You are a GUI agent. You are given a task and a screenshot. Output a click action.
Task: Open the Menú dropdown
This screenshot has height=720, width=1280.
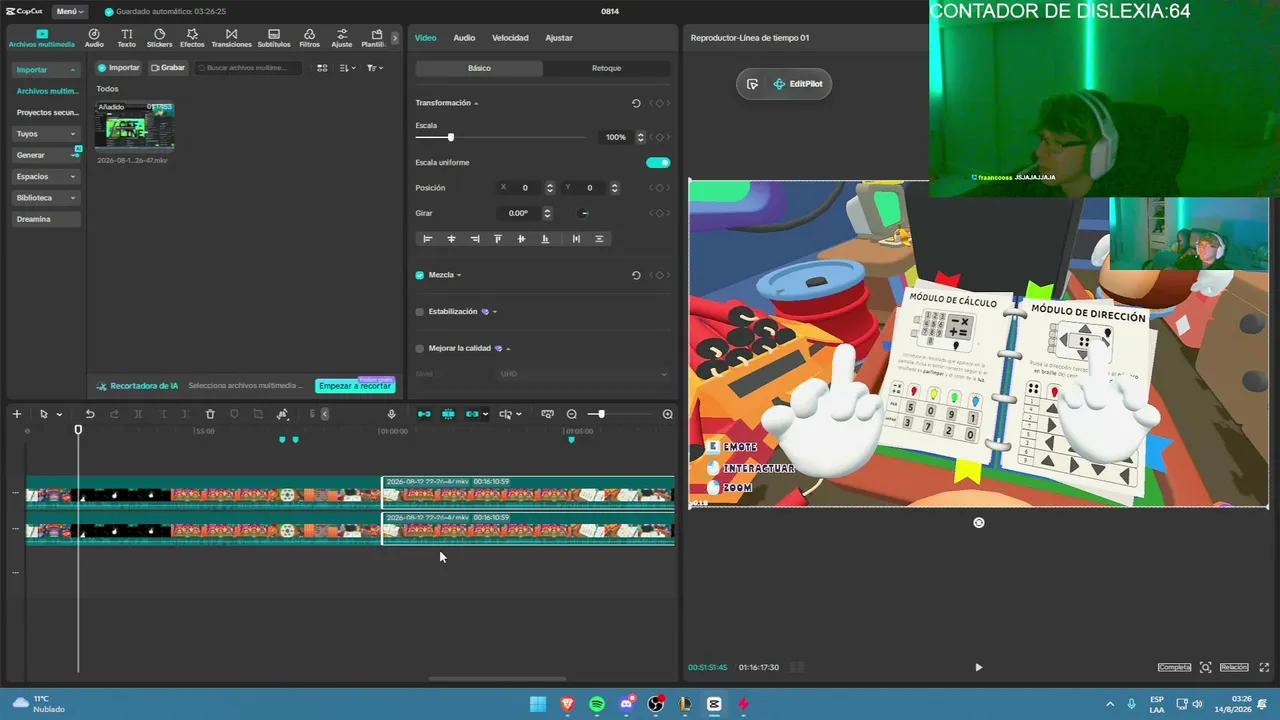[x=70, y=11]
